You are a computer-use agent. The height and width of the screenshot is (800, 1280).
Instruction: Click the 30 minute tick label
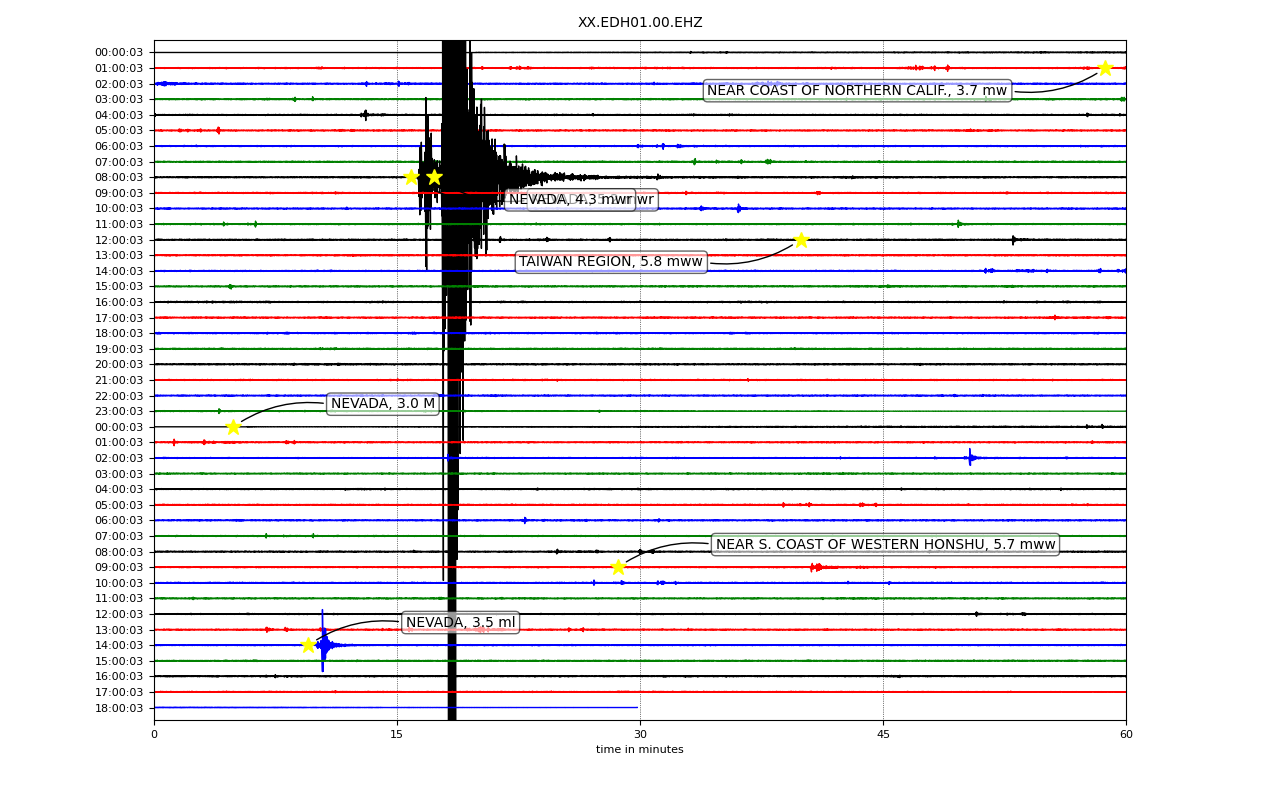(x=640, y=735)
